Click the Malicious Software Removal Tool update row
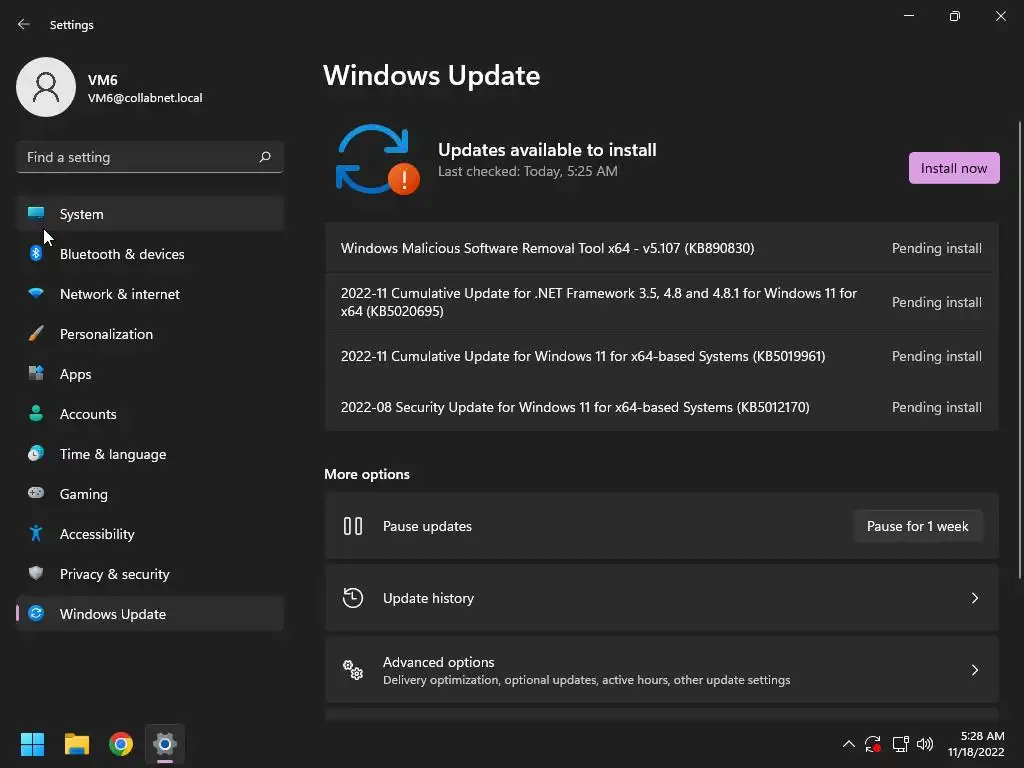 (x=662, y=248)
